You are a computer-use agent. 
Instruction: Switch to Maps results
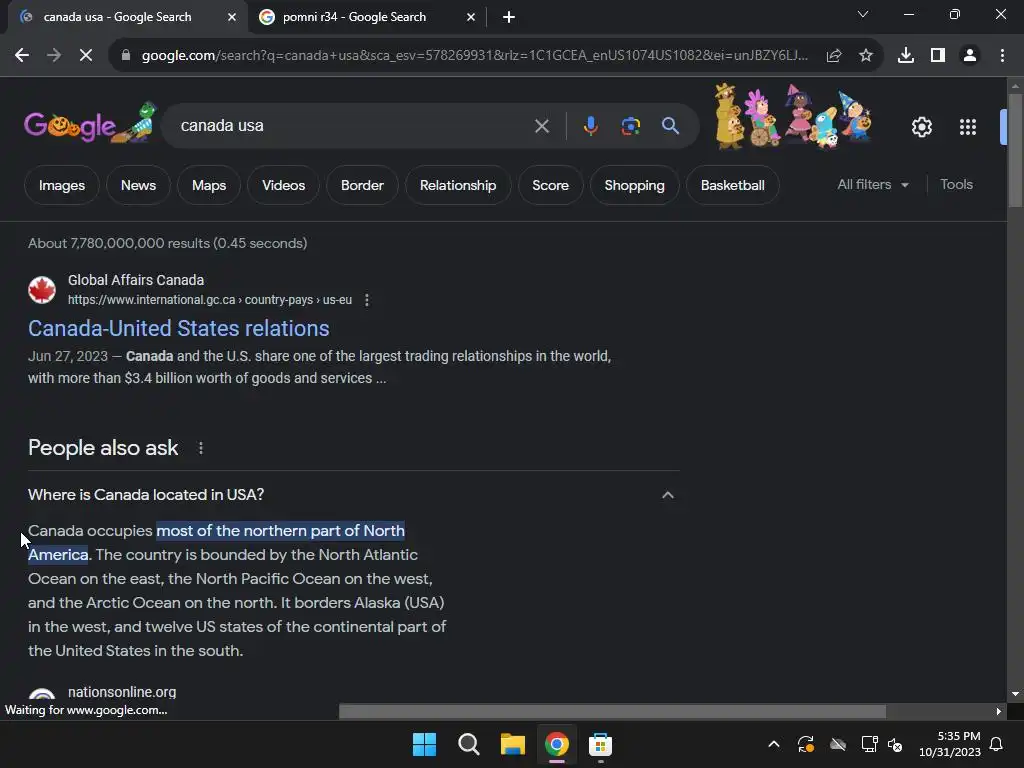coord(209,185)
